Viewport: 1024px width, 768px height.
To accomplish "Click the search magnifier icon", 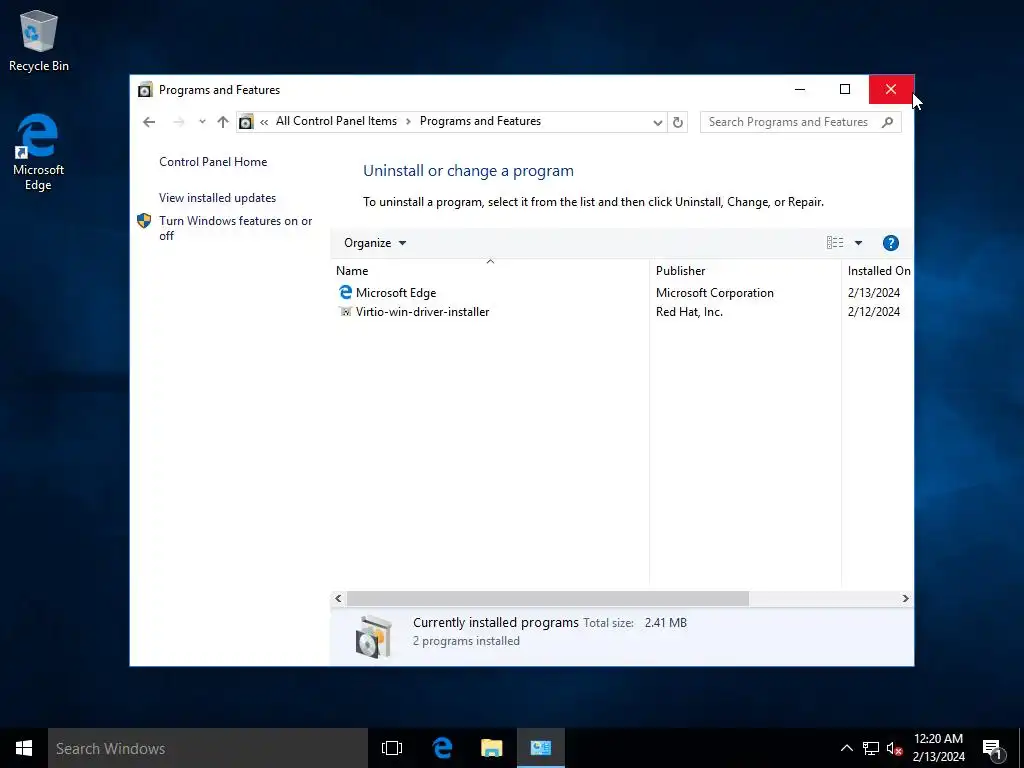I will (x=887, y=122).
